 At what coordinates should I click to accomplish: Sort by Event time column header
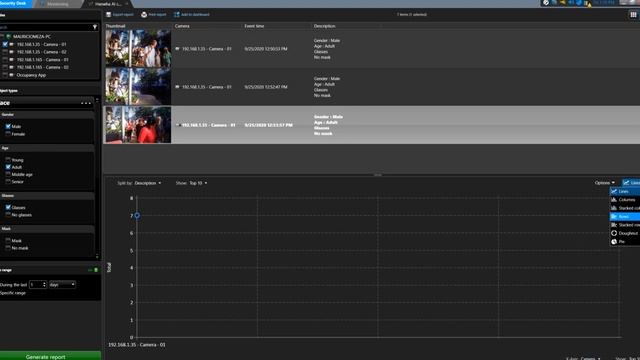point(254,26)
